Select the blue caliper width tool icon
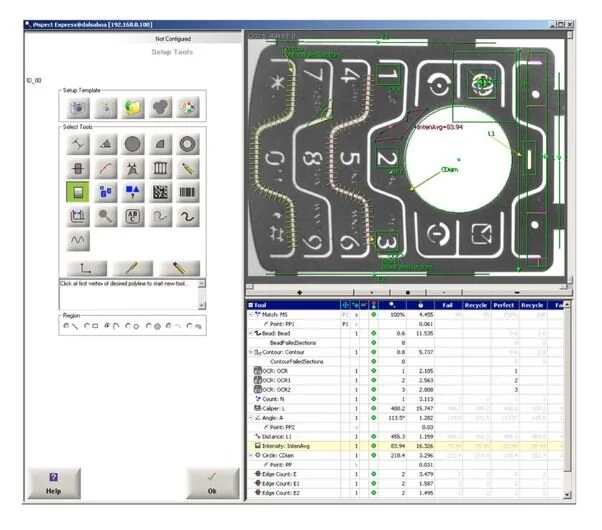The image size is (602, 530). point(78,216)
